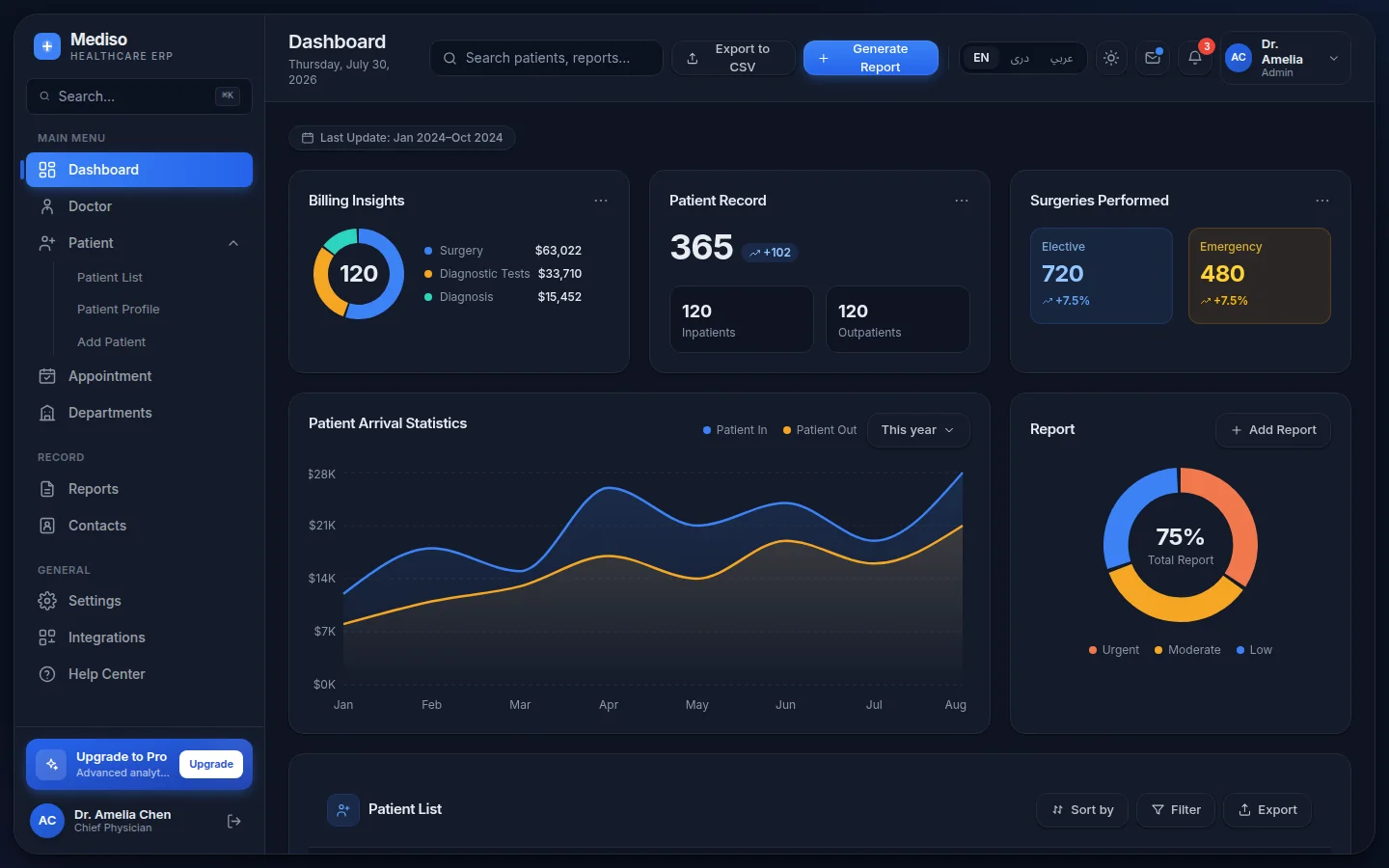Viewport: 1389px width, 868px height.
Task: Click the Emergency surgeries card
Action: (x=1260, y=276)
